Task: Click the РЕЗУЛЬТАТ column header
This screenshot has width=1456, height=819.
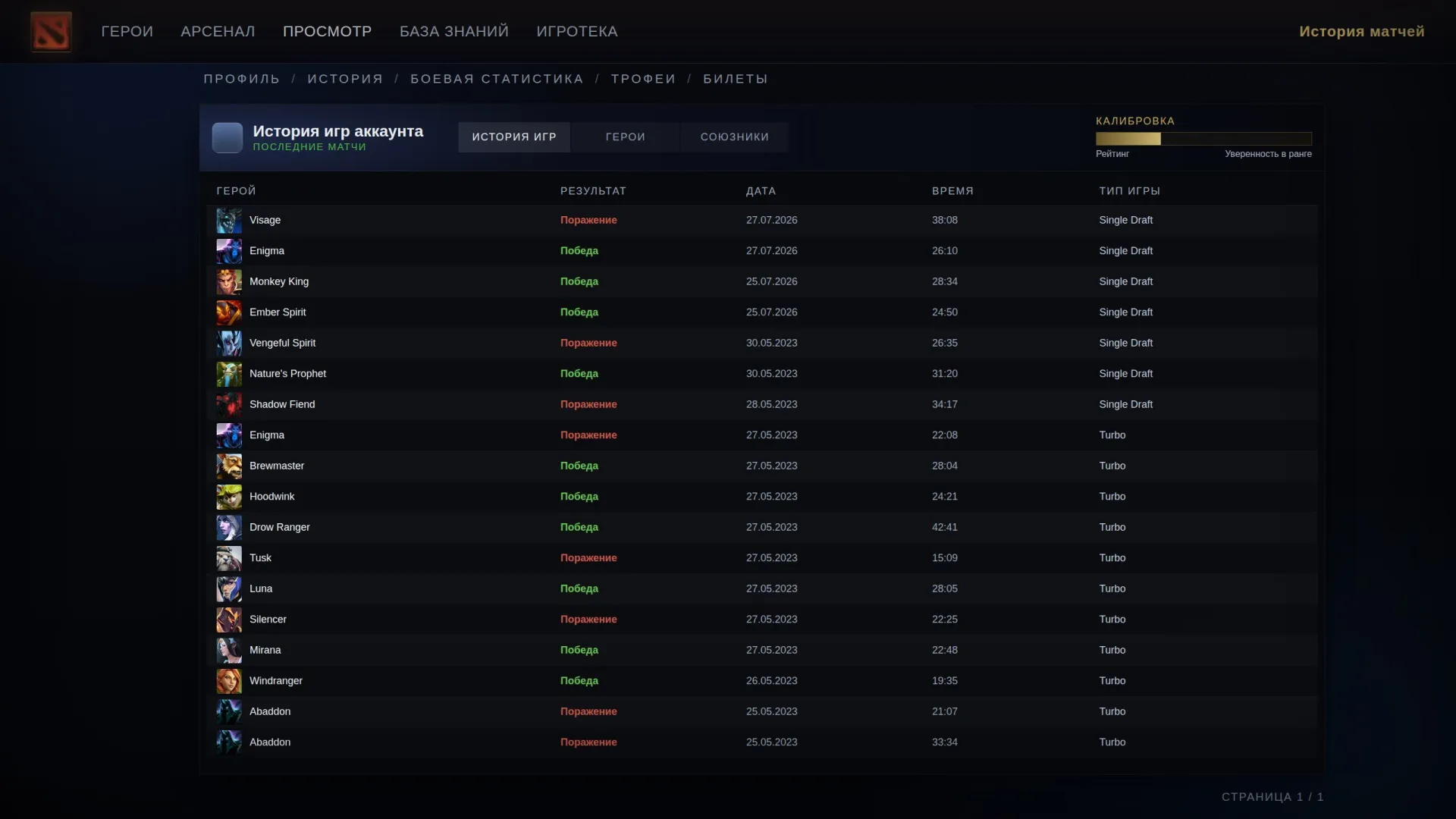Action: click(594, 191)
